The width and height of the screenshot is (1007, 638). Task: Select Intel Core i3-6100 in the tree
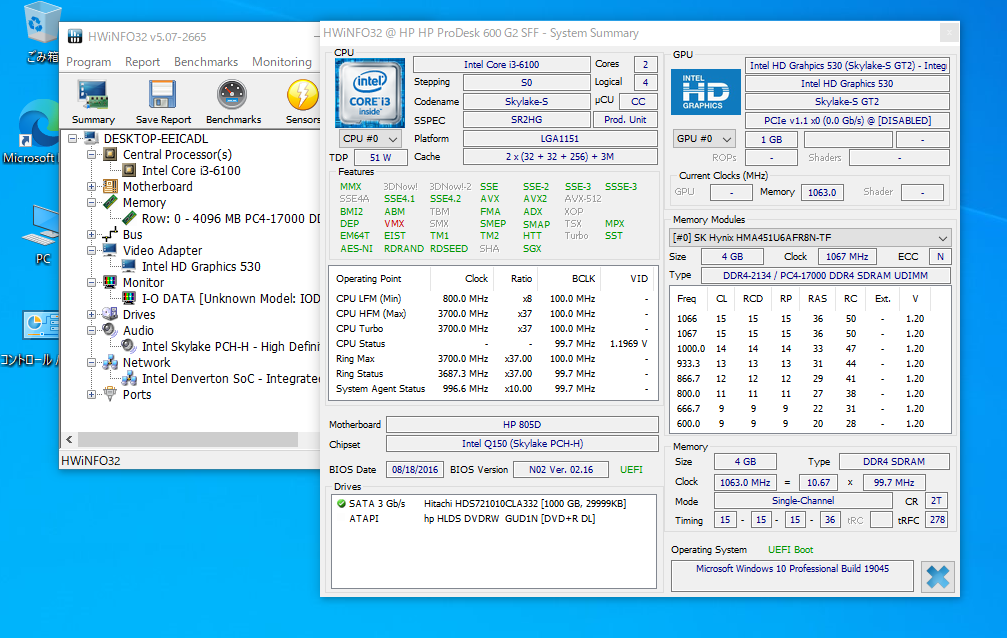click(x=190, y=171)
